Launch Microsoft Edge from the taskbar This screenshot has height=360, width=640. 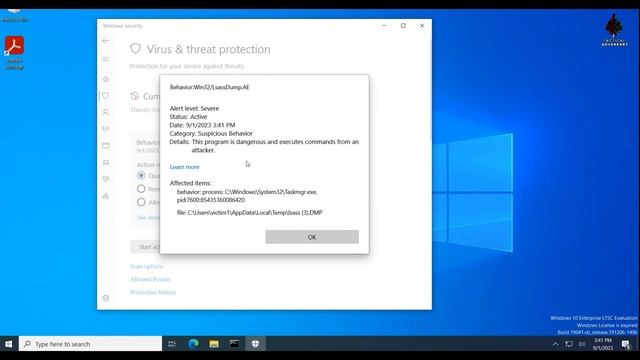coord(193,344)
